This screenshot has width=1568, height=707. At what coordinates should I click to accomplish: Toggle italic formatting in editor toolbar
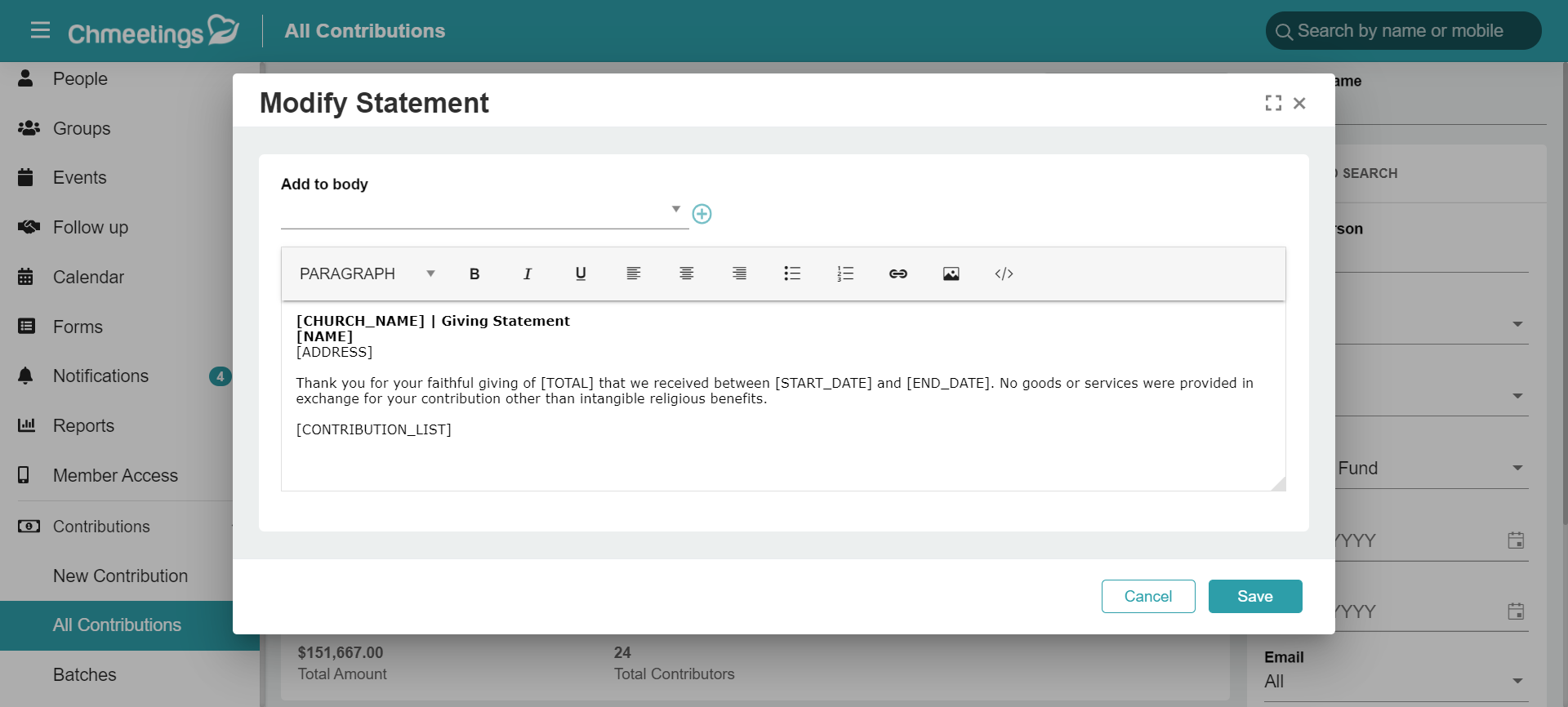[528, 273]
